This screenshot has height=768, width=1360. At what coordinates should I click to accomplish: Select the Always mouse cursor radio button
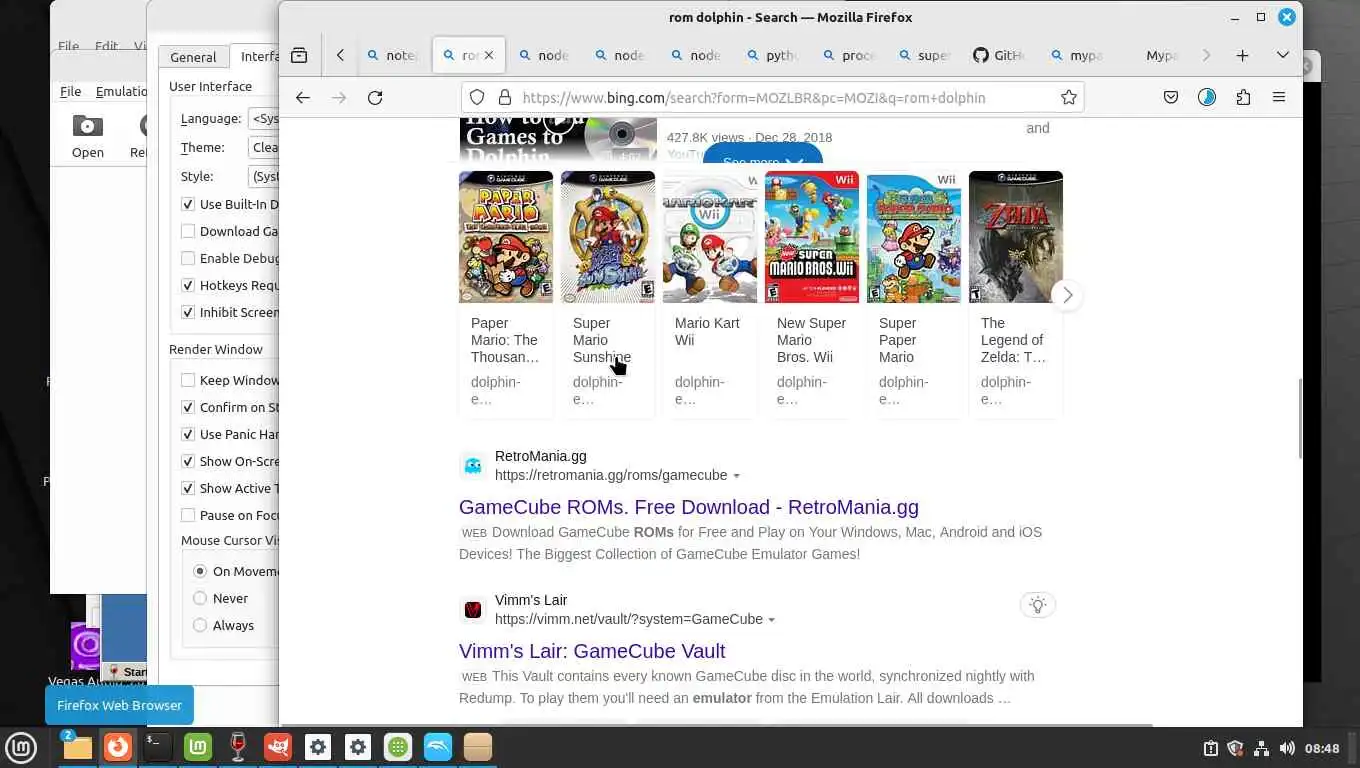click(x=200, y=625)
